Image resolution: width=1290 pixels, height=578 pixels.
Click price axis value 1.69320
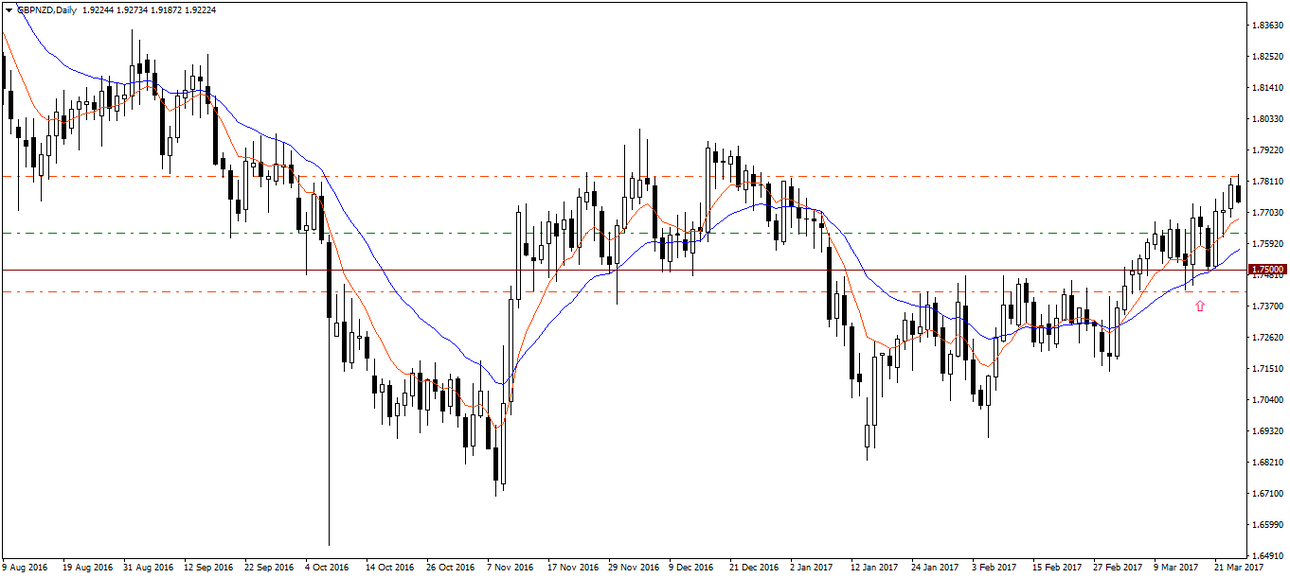[1270, 431]
